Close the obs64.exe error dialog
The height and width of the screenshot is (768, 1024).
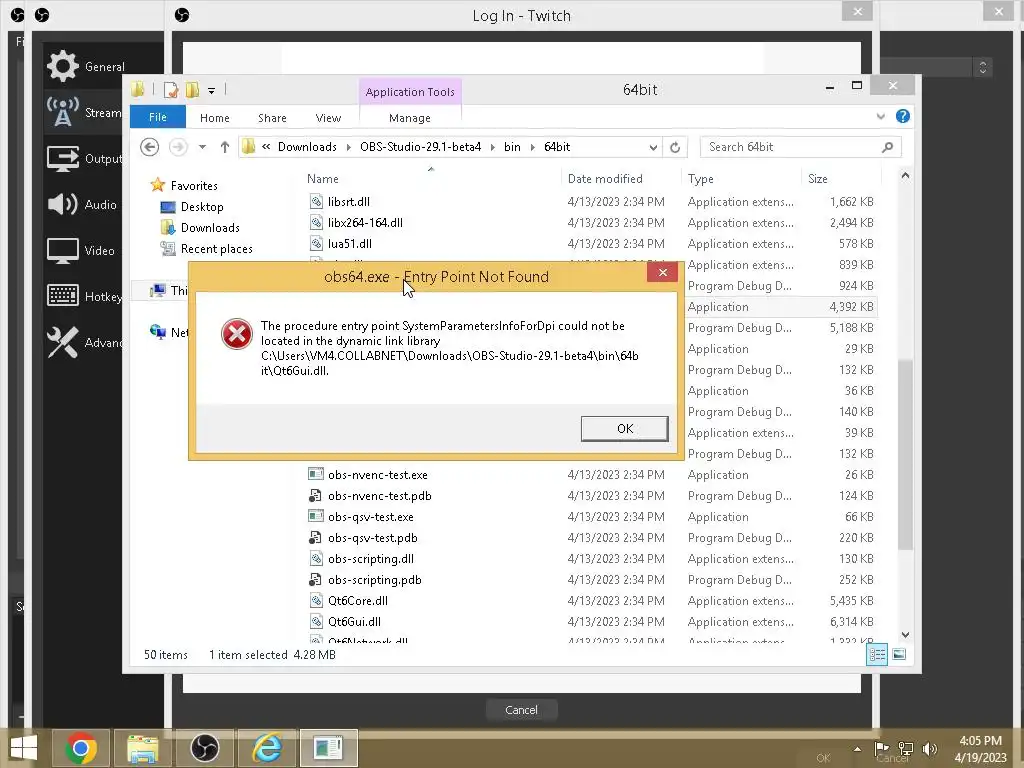[x=662, y=272]
